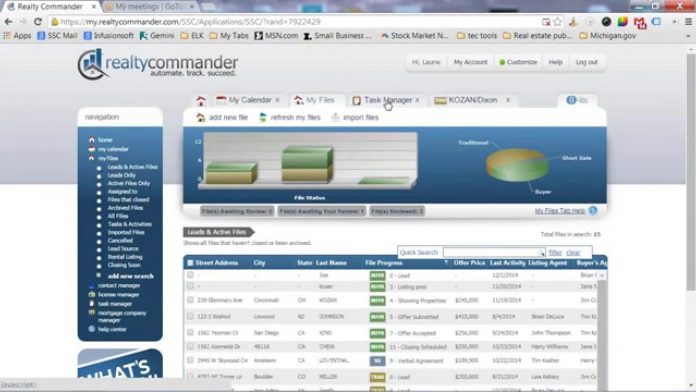Open Chrome menu hamburger icon

(688, 21)
